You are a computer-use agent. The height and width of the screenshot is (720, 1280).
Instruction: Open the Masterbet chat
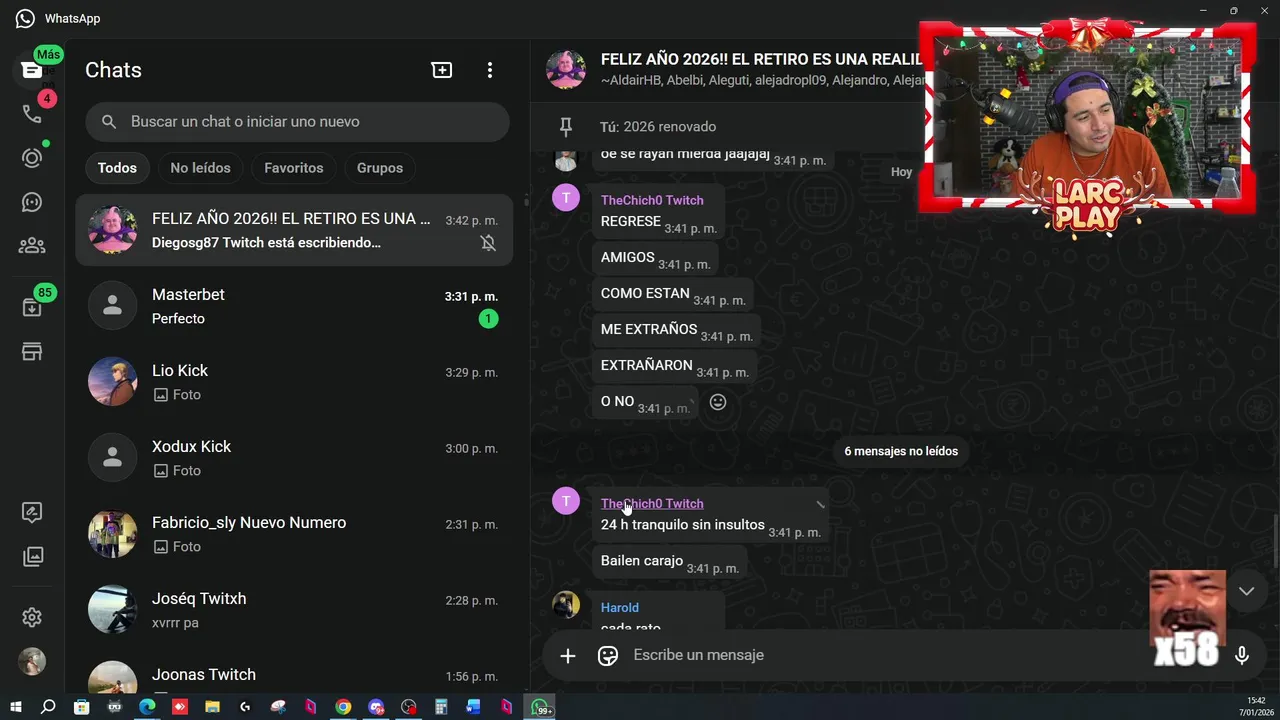click(294, 306)
